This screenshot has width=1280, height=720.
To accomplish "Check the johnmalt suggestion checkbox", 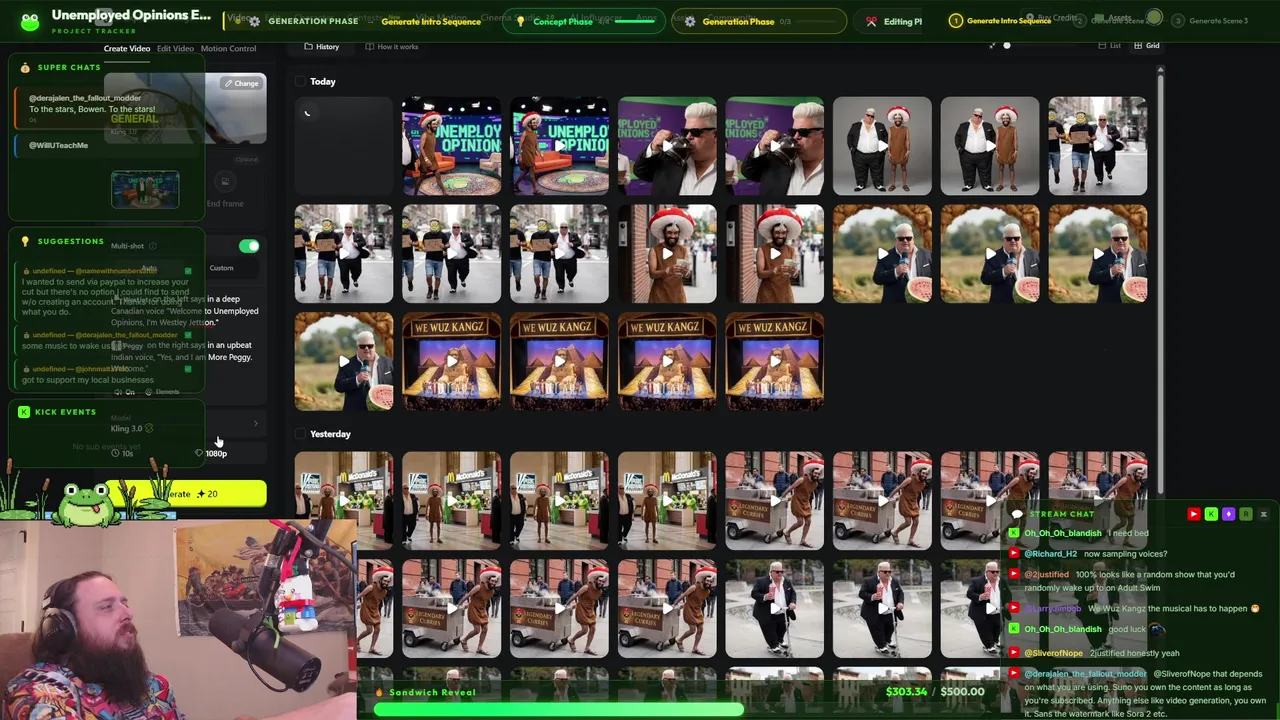I will (188, 369).
